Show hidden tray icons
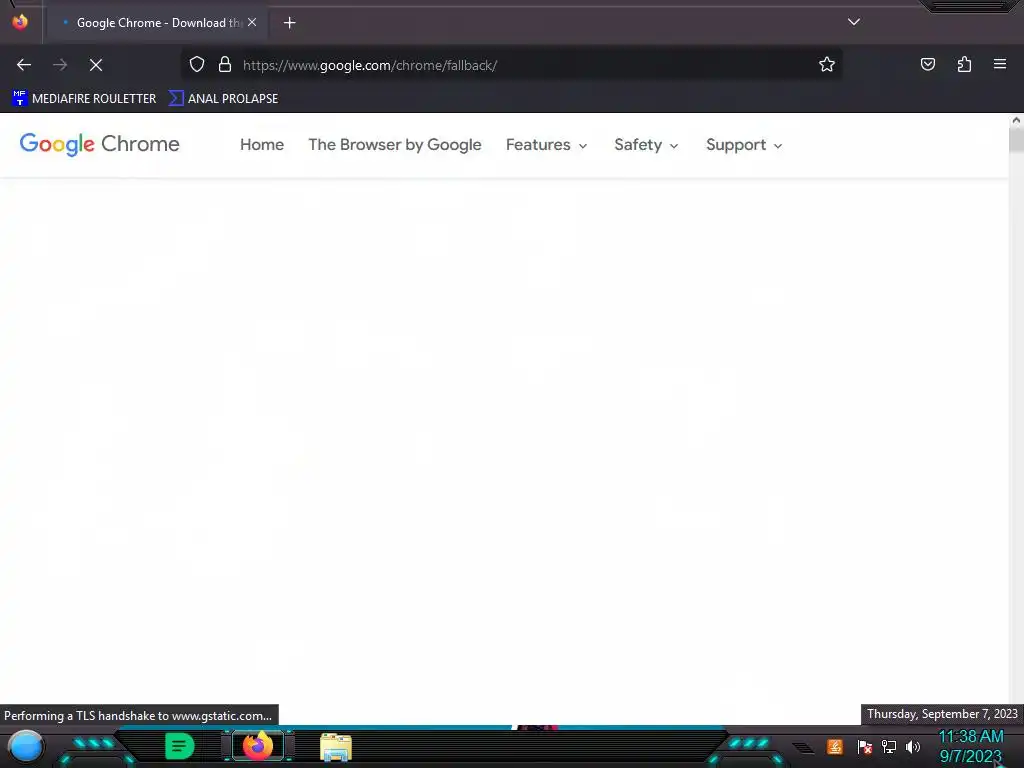 [x=804, y=748]
